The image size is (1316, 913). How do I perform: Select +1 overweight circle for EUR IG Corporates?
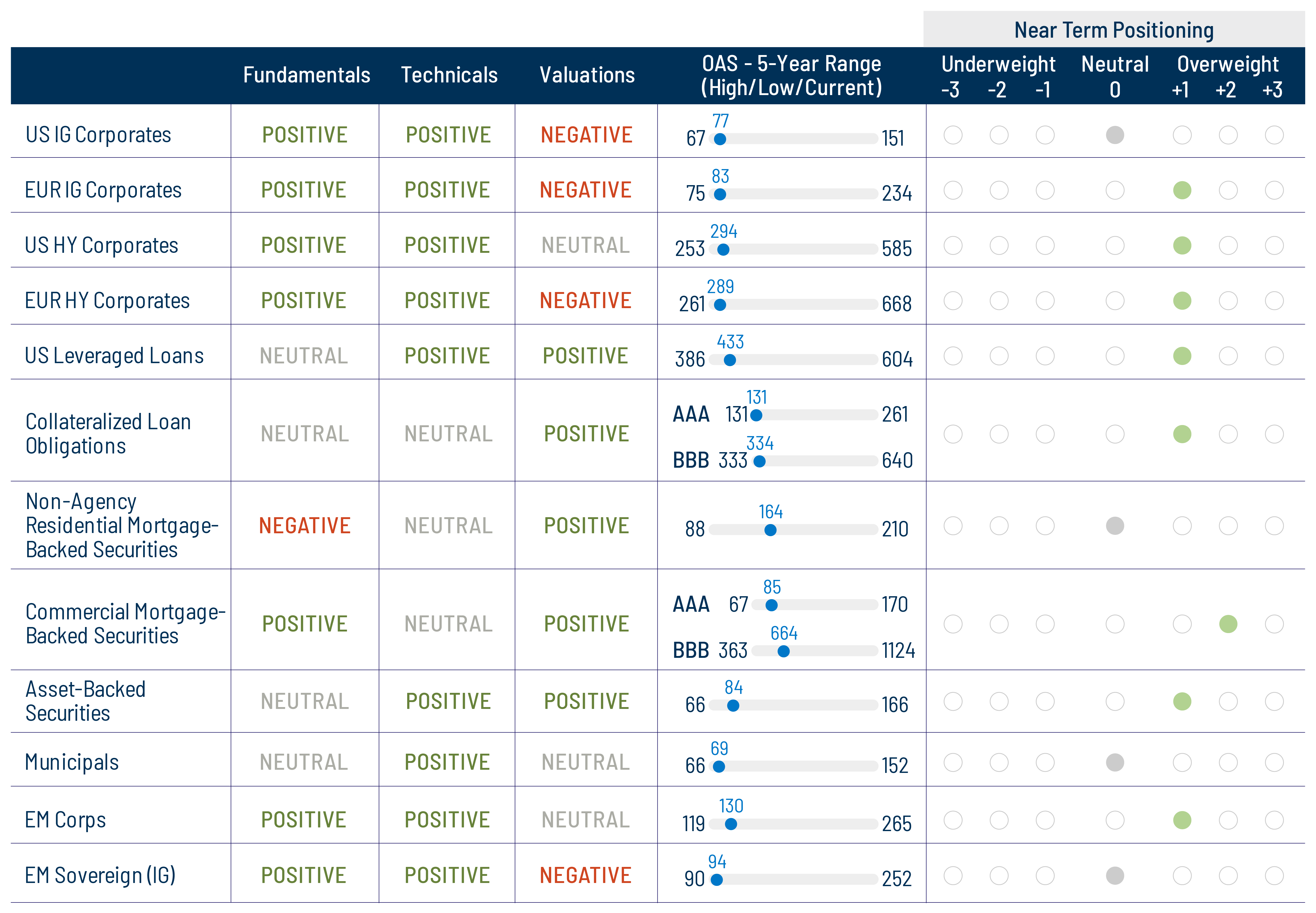pyautogui.click(x=1182, y=190)
